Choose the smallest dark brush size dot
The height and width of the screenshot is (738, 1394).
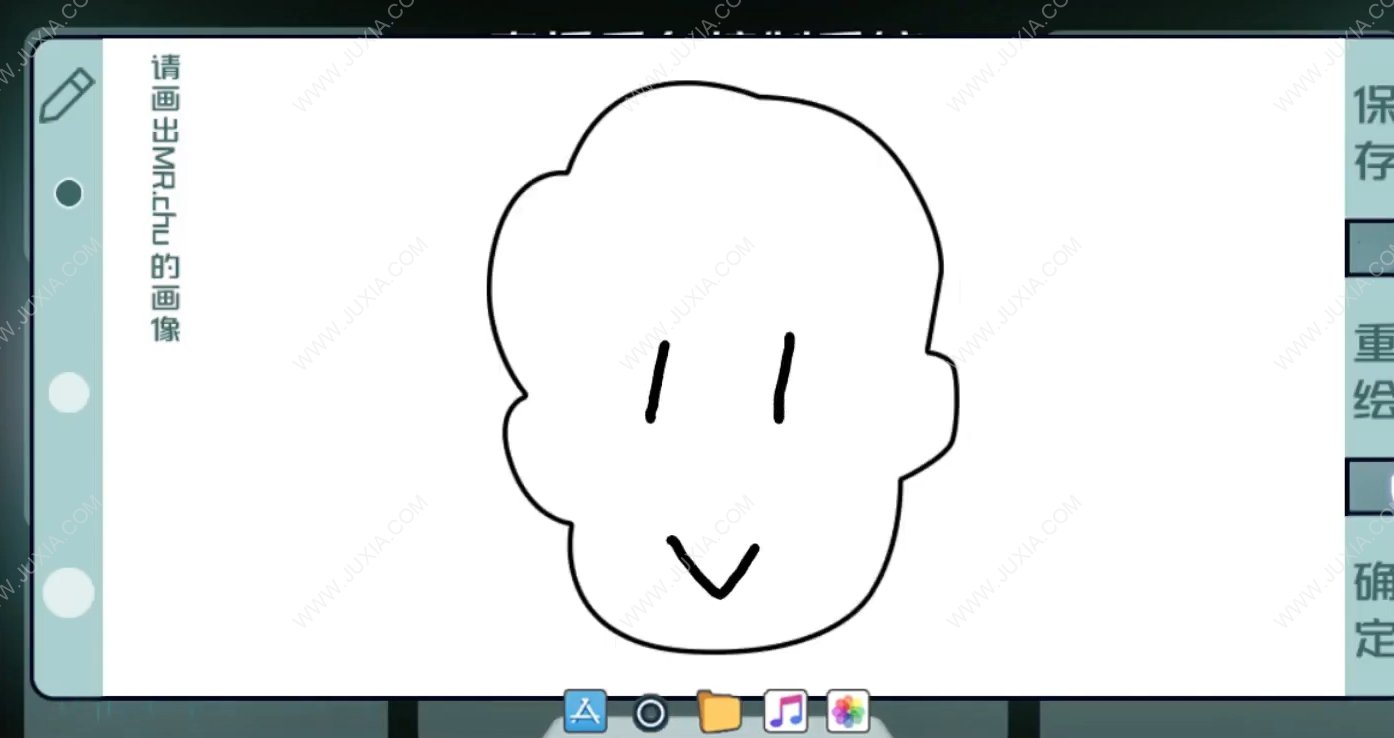[68, 192]
